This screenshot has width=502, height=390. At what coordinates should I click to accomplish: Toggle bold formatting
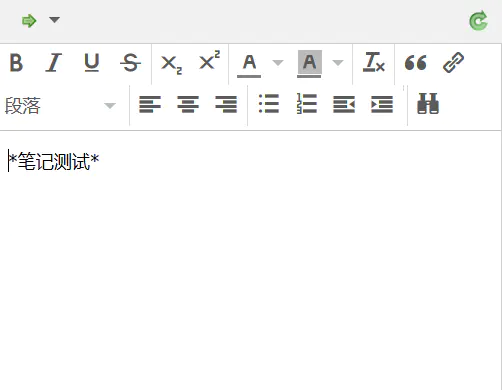pos(16,62)
